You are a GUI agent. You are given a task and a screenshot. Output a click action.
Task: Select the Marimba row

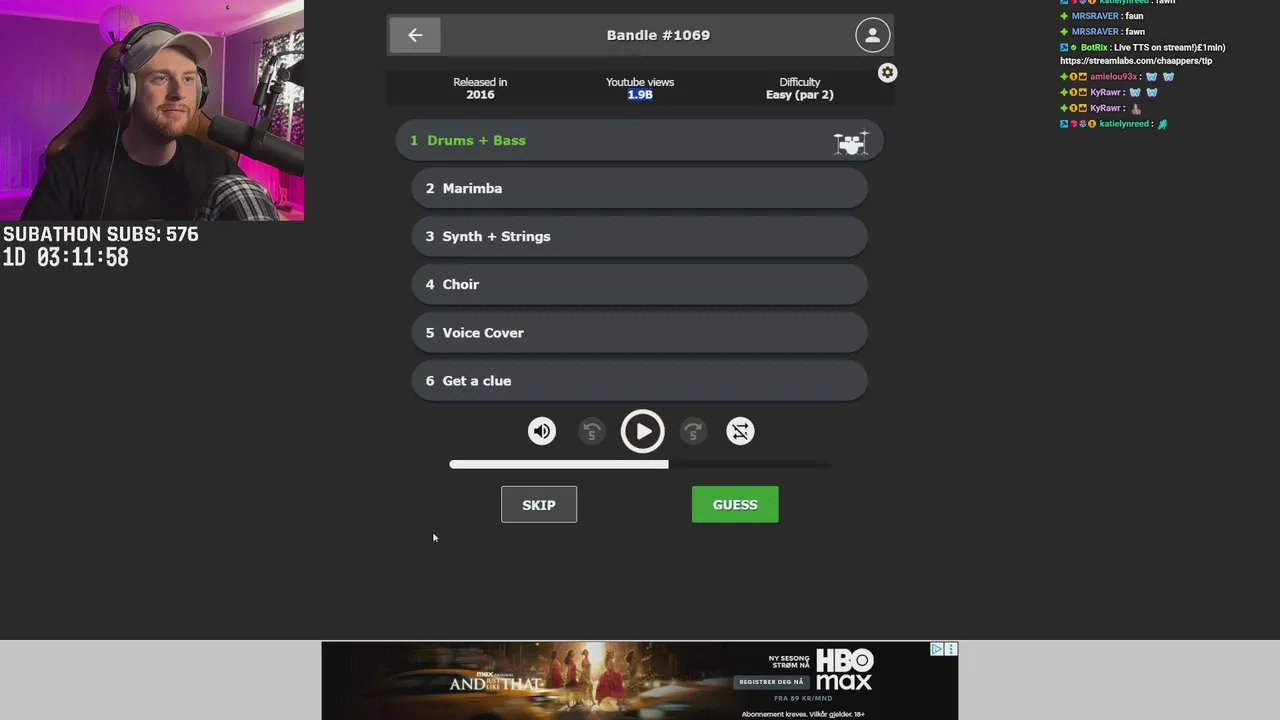(x=640, y=188)
